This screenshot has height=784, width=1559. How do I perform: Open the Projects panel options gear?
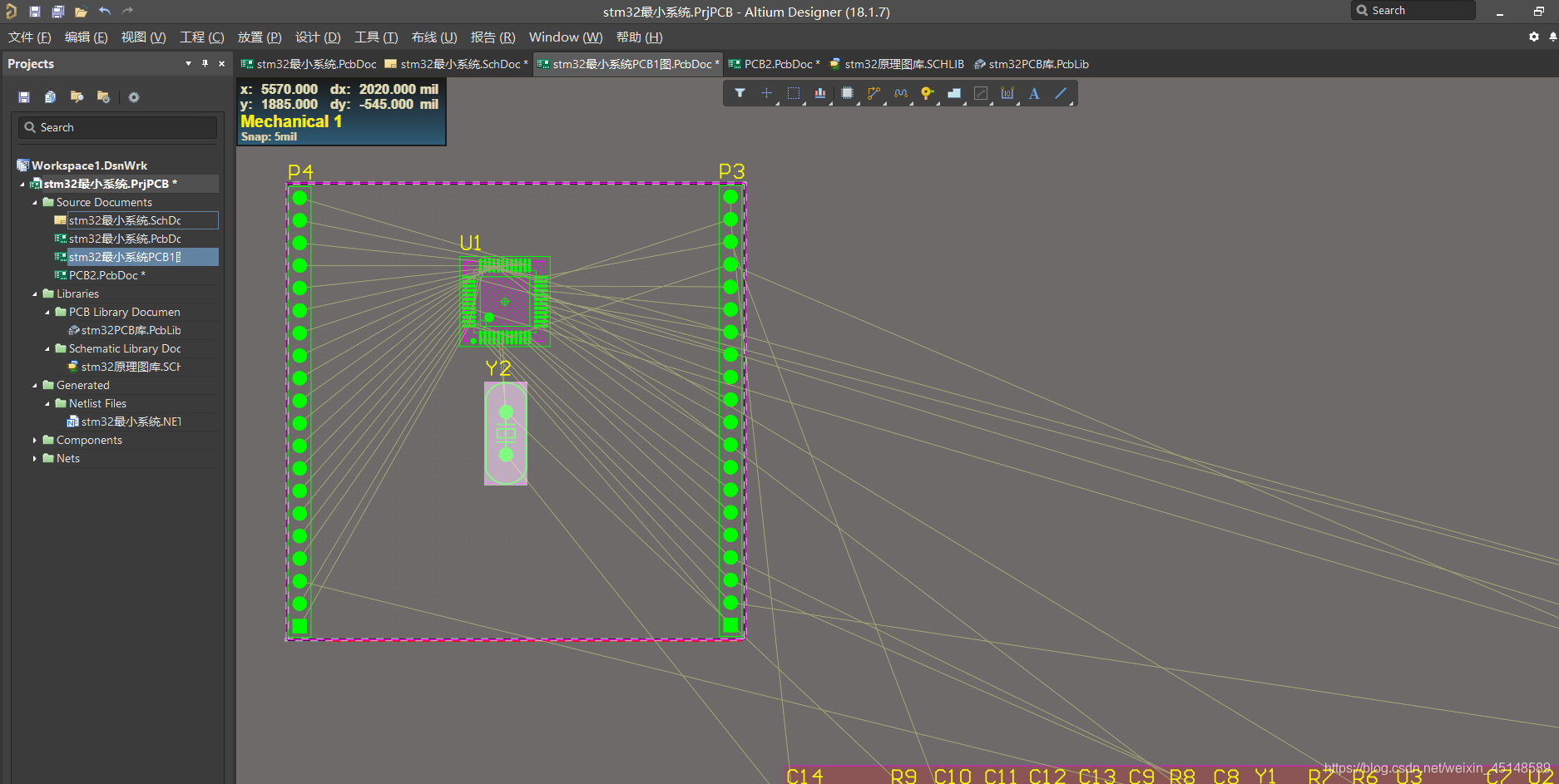click(134, 97)
